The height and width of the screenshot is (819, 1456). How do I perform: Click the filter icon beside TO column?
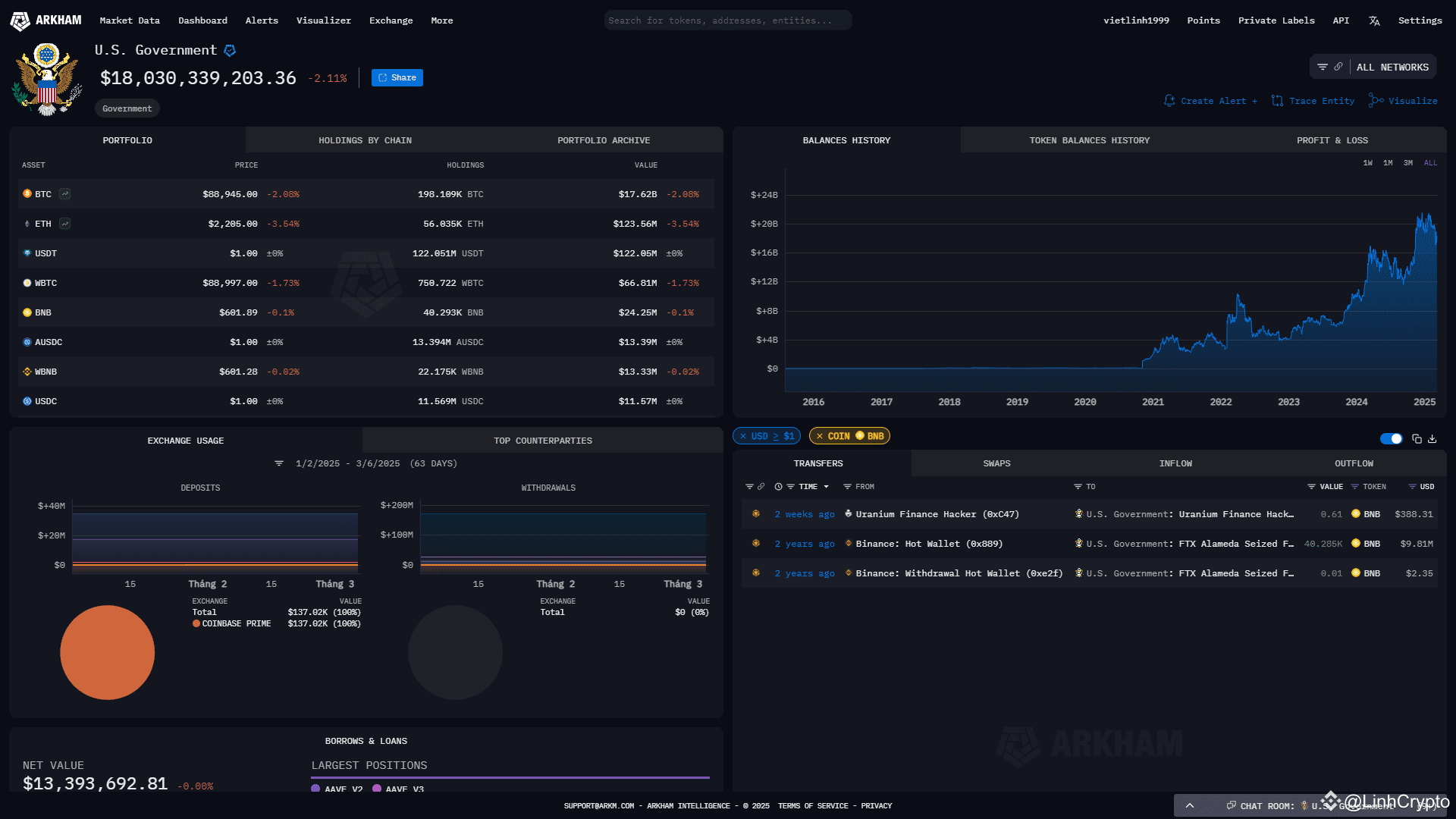point(1078,487)
